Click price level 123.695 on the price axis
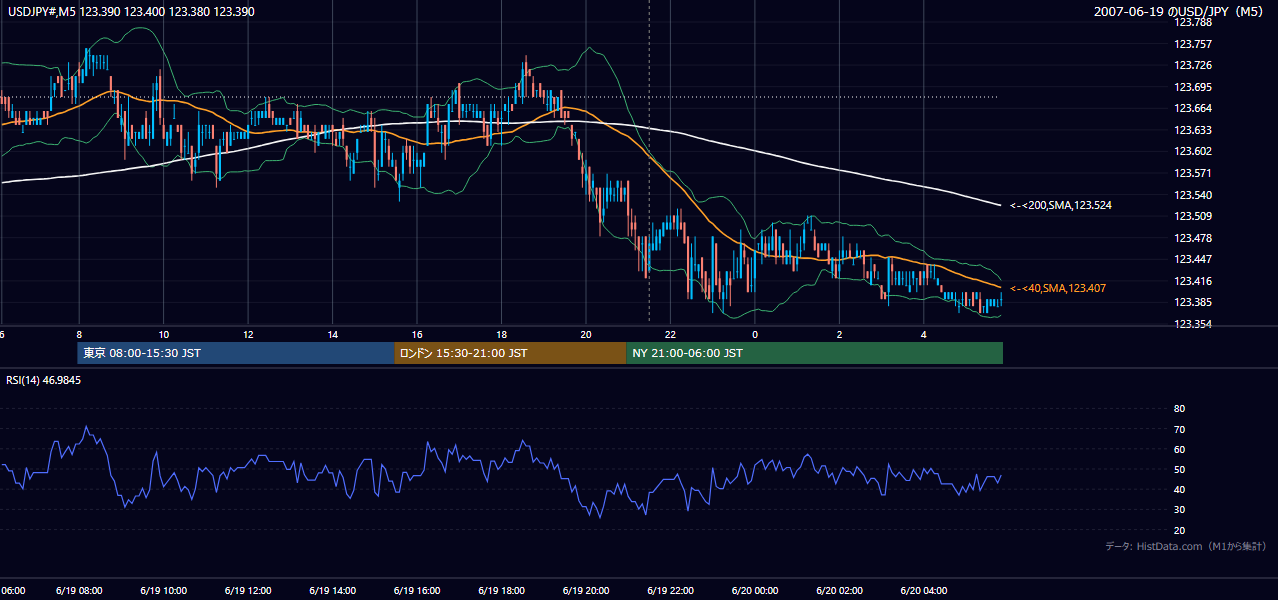Screen dimensions: 1278x600 [x=1191, y=87]
